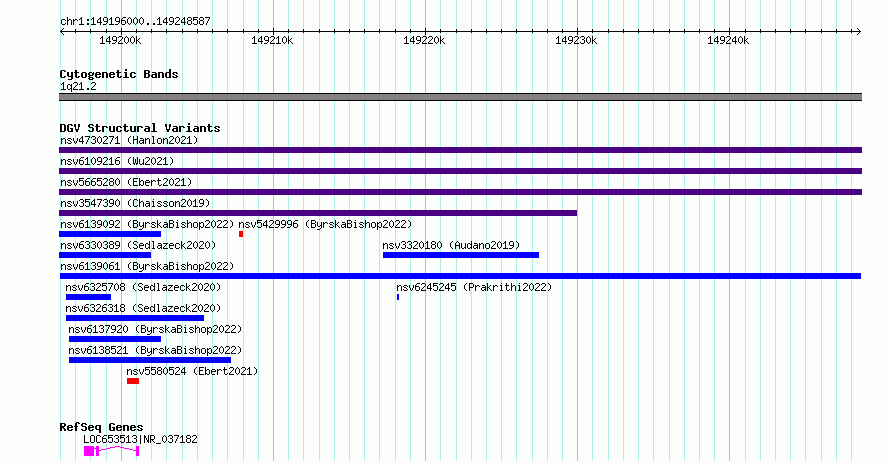Open nsv5580524 (Ebert2021) label
The image size is (890, 461).
coord(192,371)
